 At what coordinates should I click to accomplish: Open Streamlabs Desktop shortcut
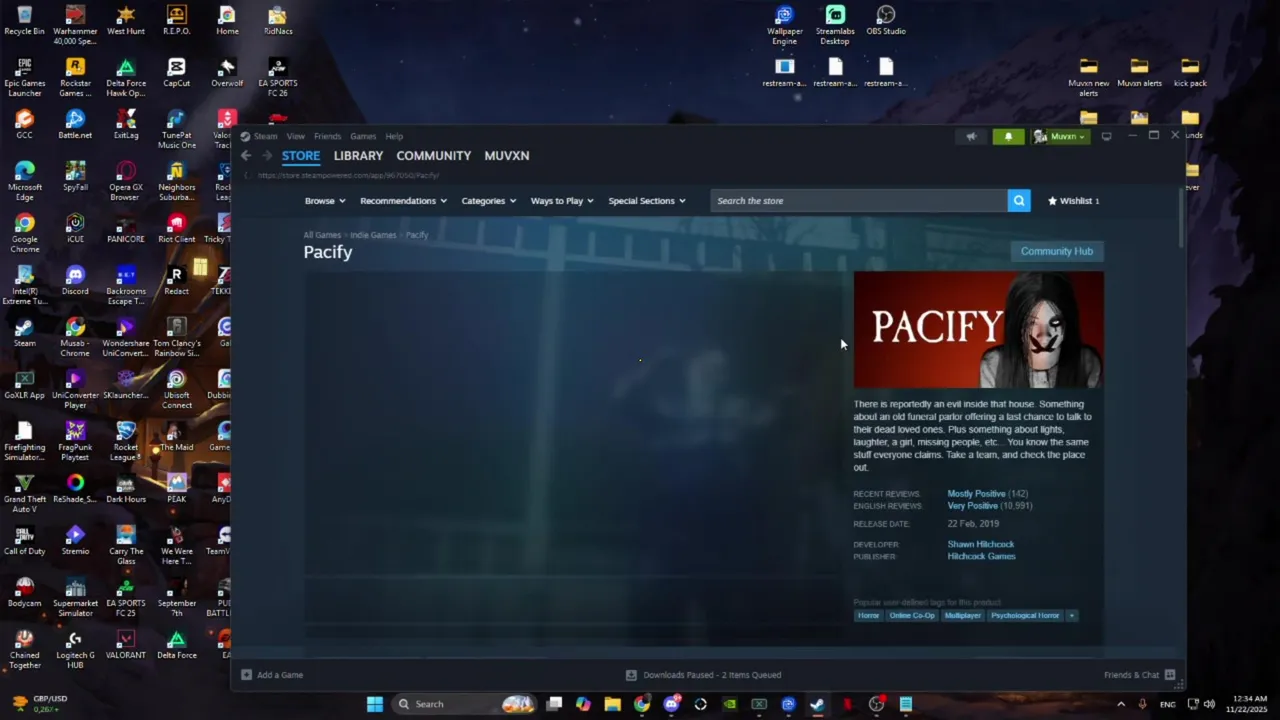click(x=835, y=25)
